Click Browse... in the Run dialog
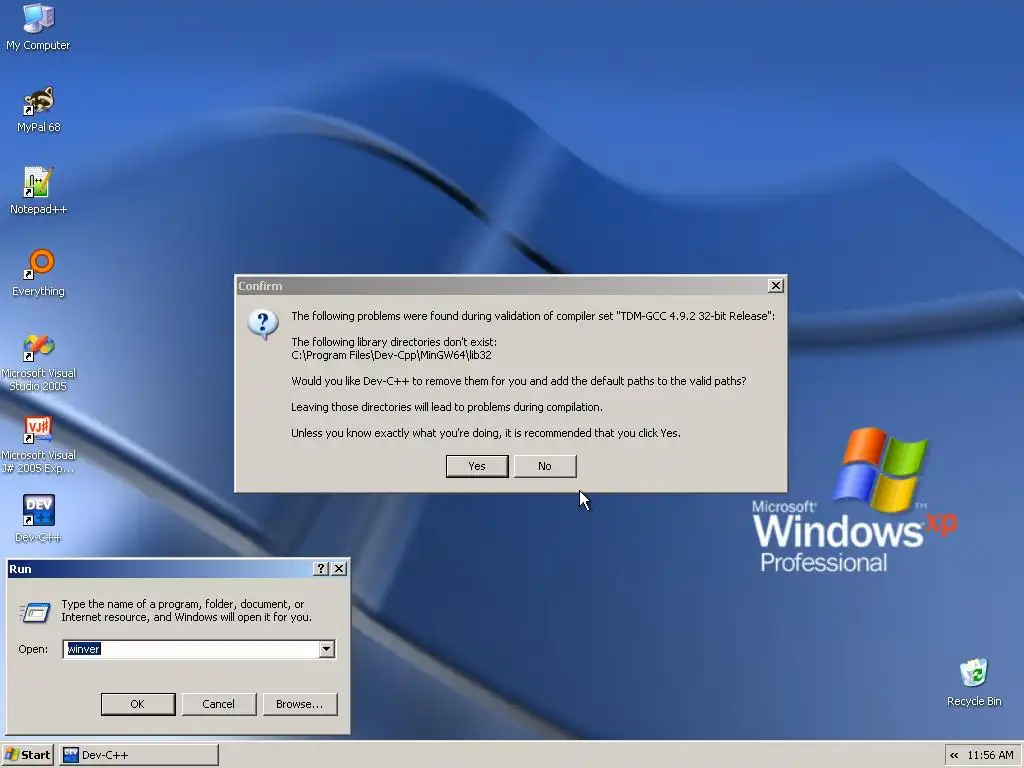This screenshot has width=1024, height=768. pos(300,704)
